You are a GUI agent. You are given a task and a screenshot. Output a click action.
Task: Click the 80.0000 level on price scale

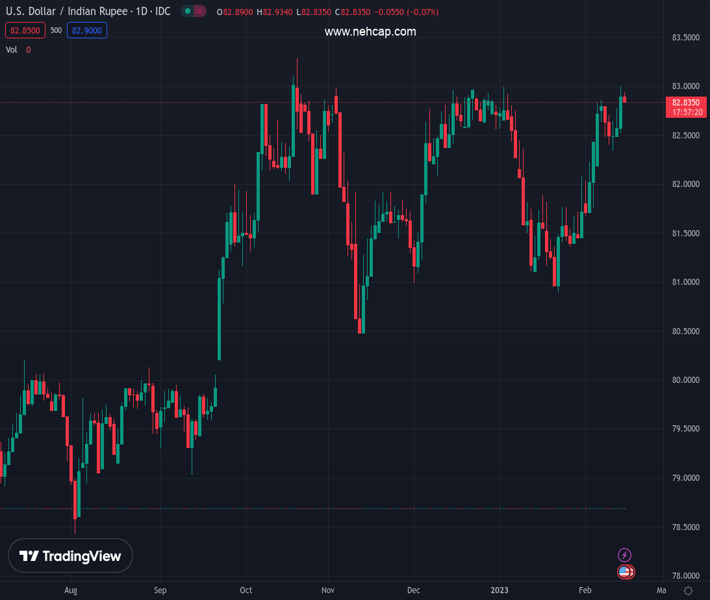[x=685, y=380]
